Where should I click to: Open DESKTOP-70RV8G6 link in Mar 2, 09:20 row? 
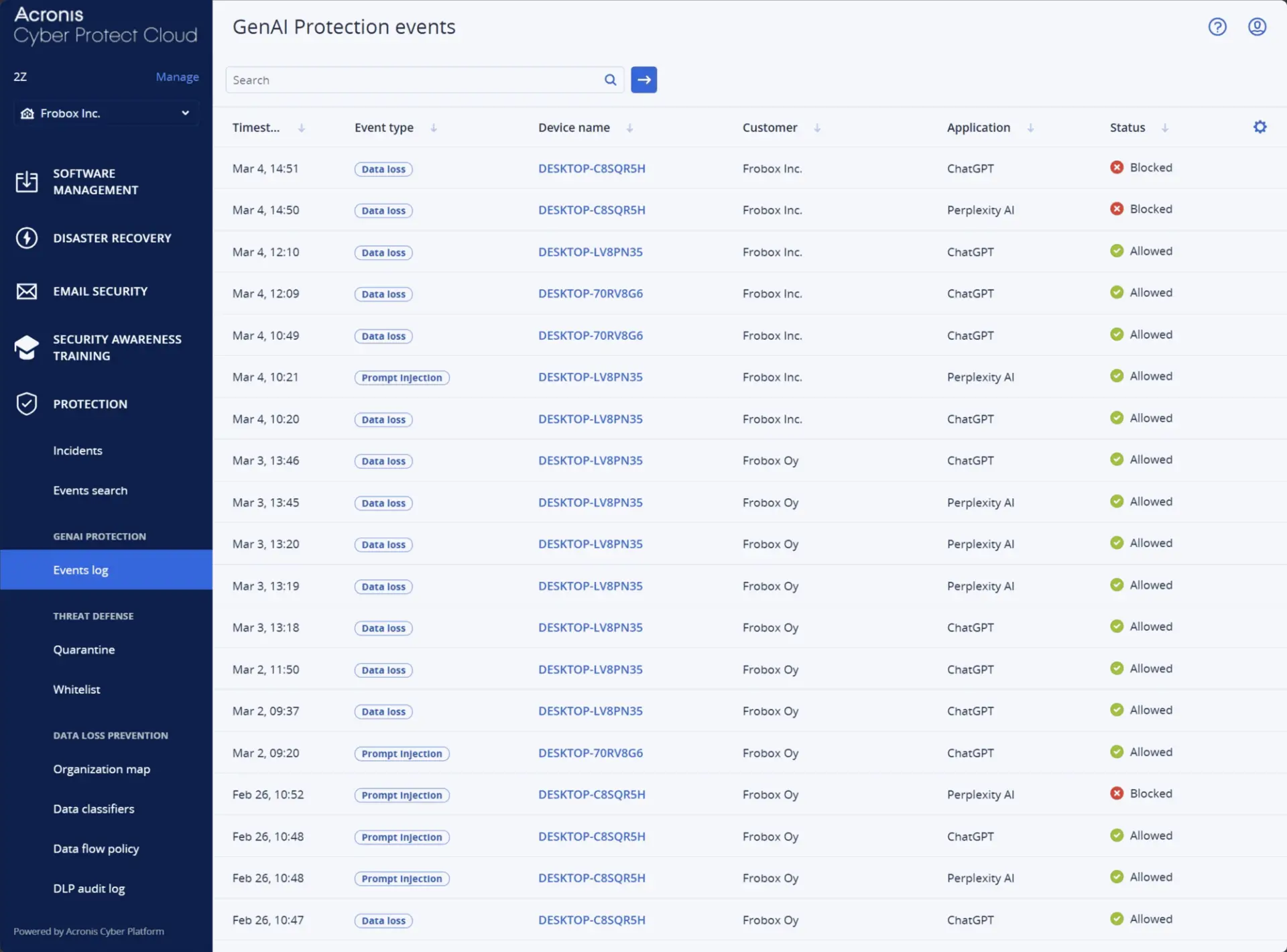point(591,753)
